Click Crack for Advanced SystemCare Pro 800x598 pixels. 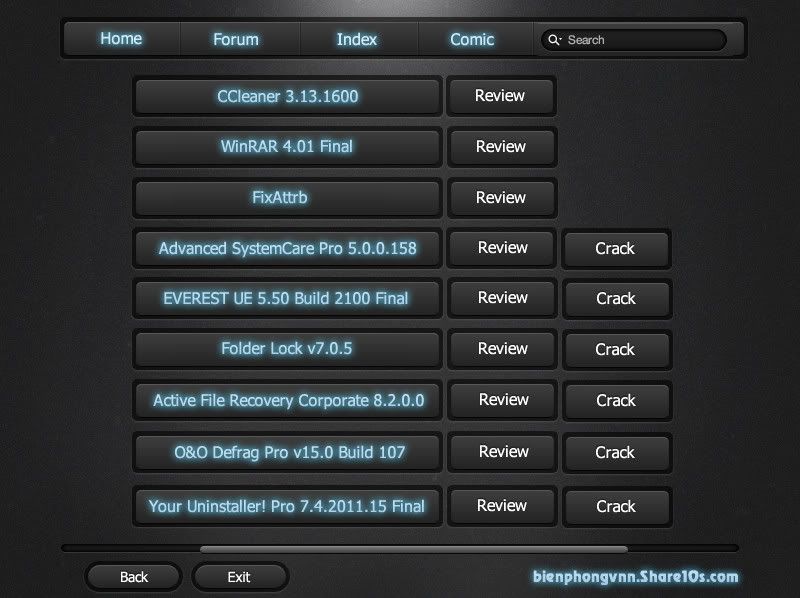616,248
